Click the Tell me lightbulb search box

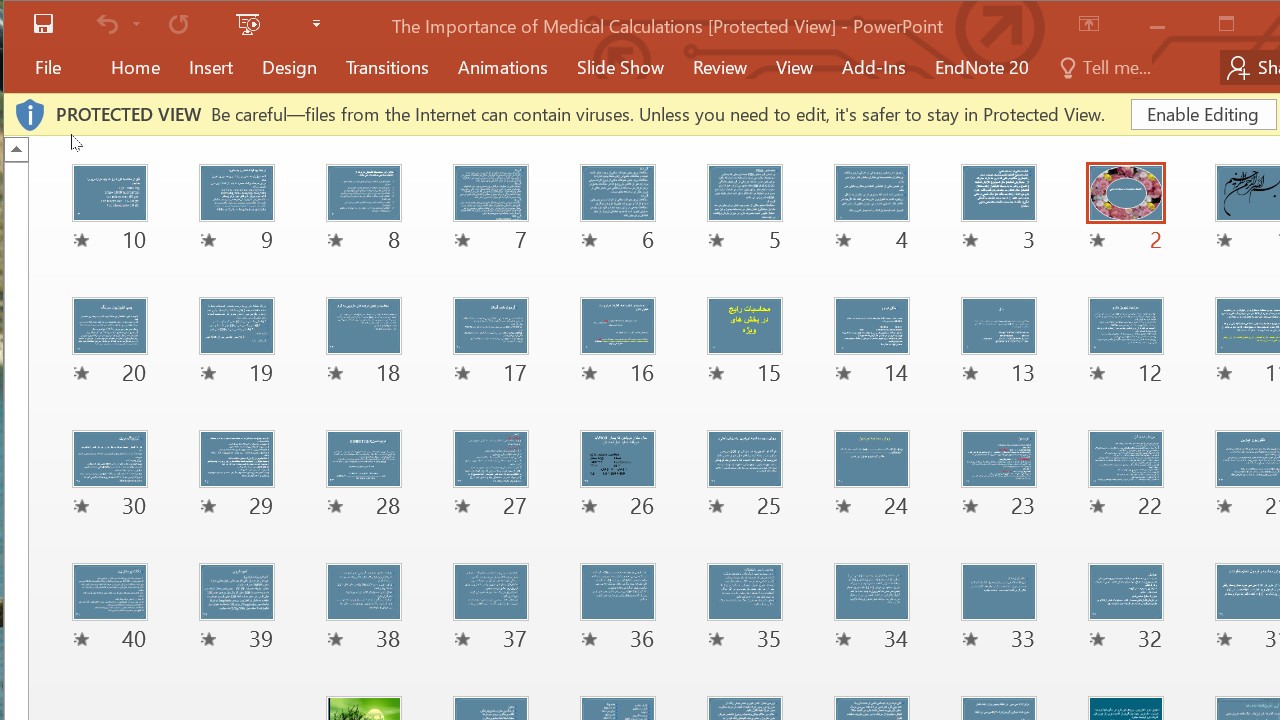tap(1106, 68)
